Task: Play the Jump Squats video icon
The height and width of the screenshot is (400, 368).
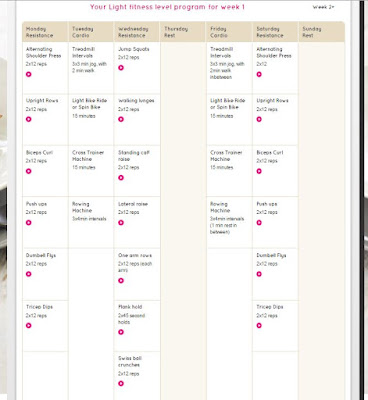Action: click(121, 68)
